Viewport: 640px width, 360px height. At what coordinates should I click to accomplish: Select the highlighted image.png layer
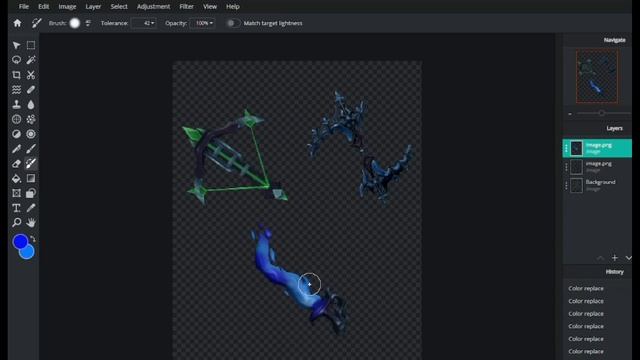597,148
